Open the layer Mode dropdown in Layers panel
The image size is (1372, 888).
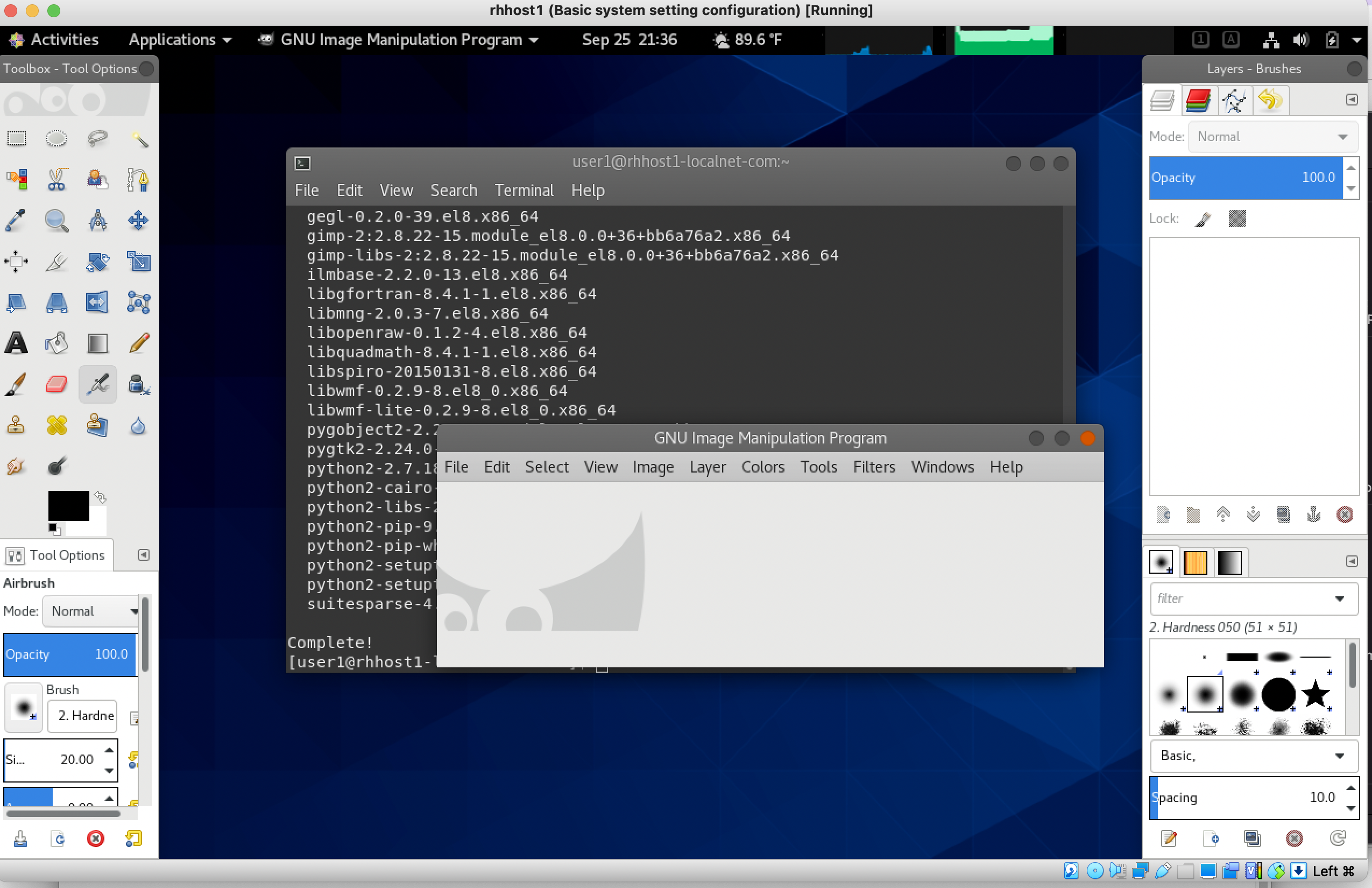(1273, 137)
